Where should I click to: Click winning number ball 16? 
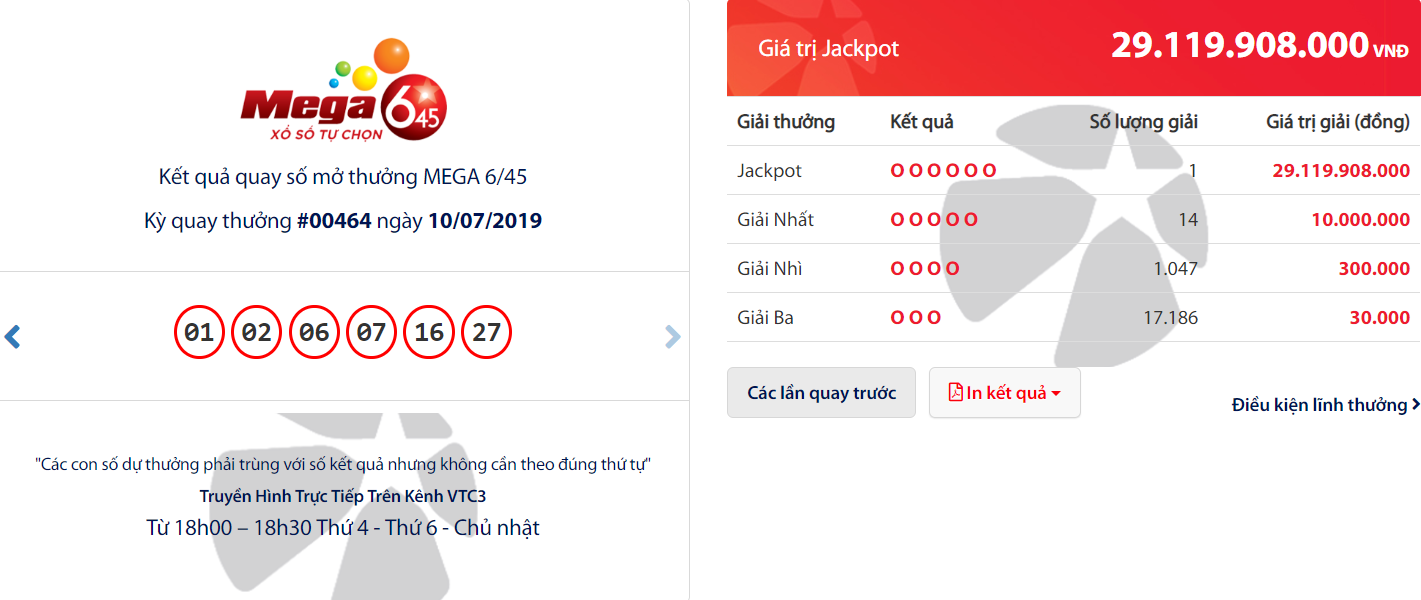(429, 333)
